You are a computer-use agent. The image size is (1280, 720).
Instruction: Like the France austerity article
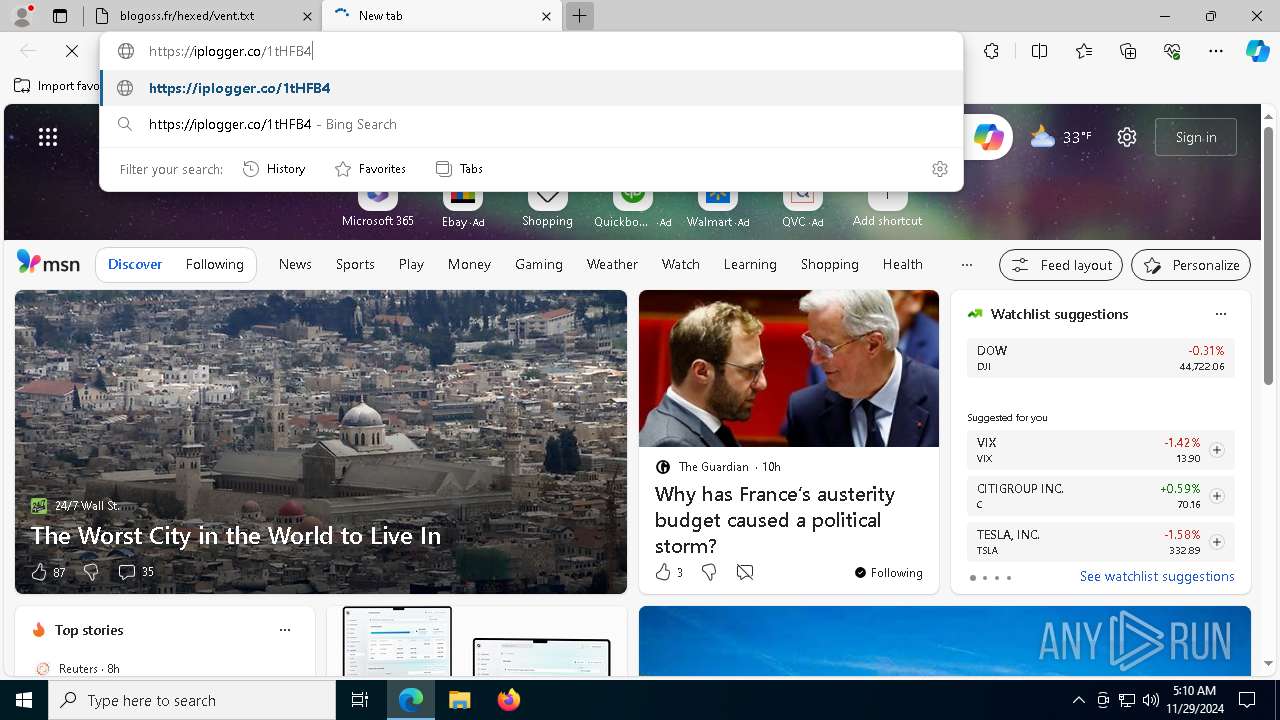[x=669, y=572]
